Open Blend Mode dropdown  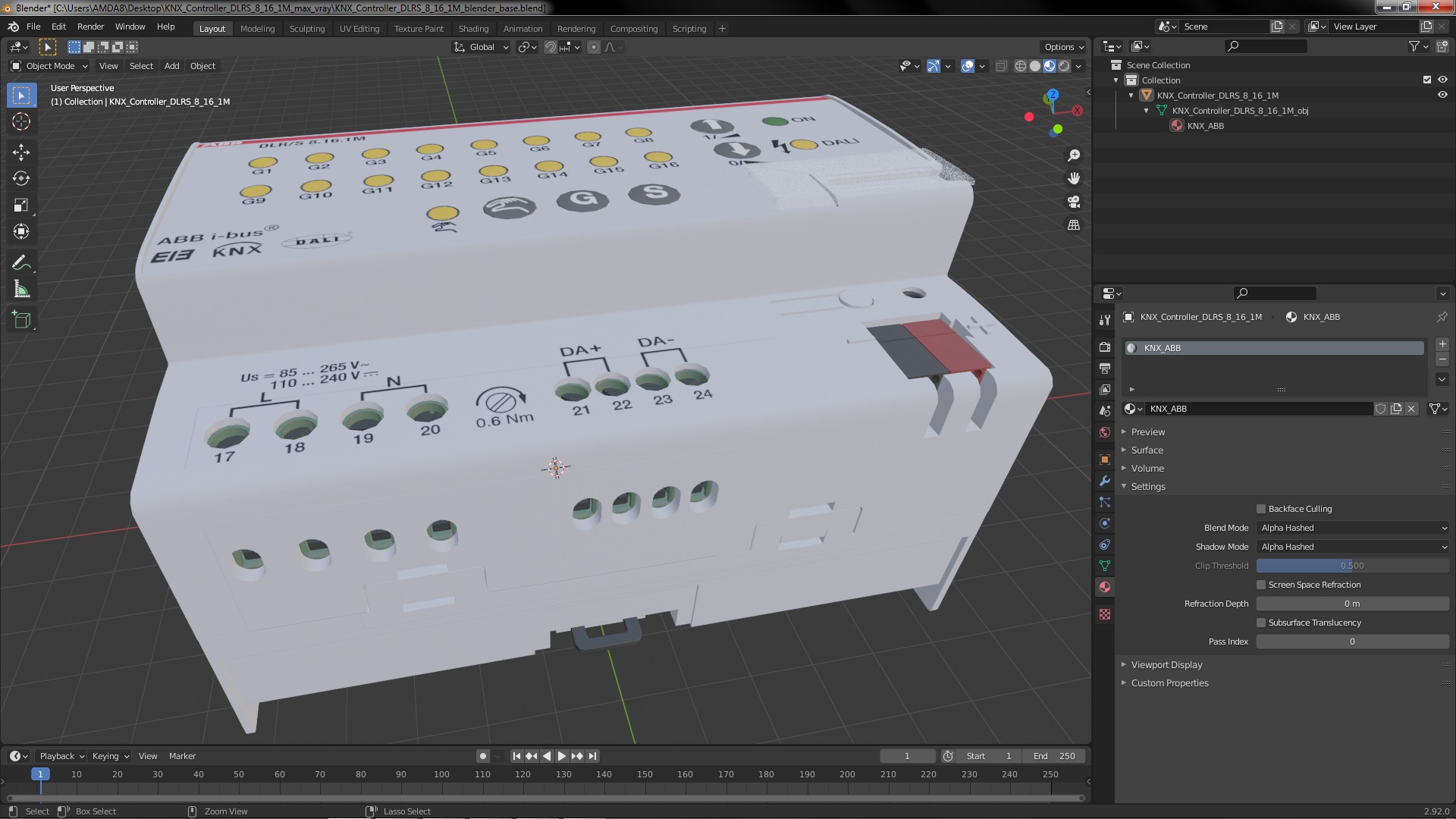pos(1353,528)
